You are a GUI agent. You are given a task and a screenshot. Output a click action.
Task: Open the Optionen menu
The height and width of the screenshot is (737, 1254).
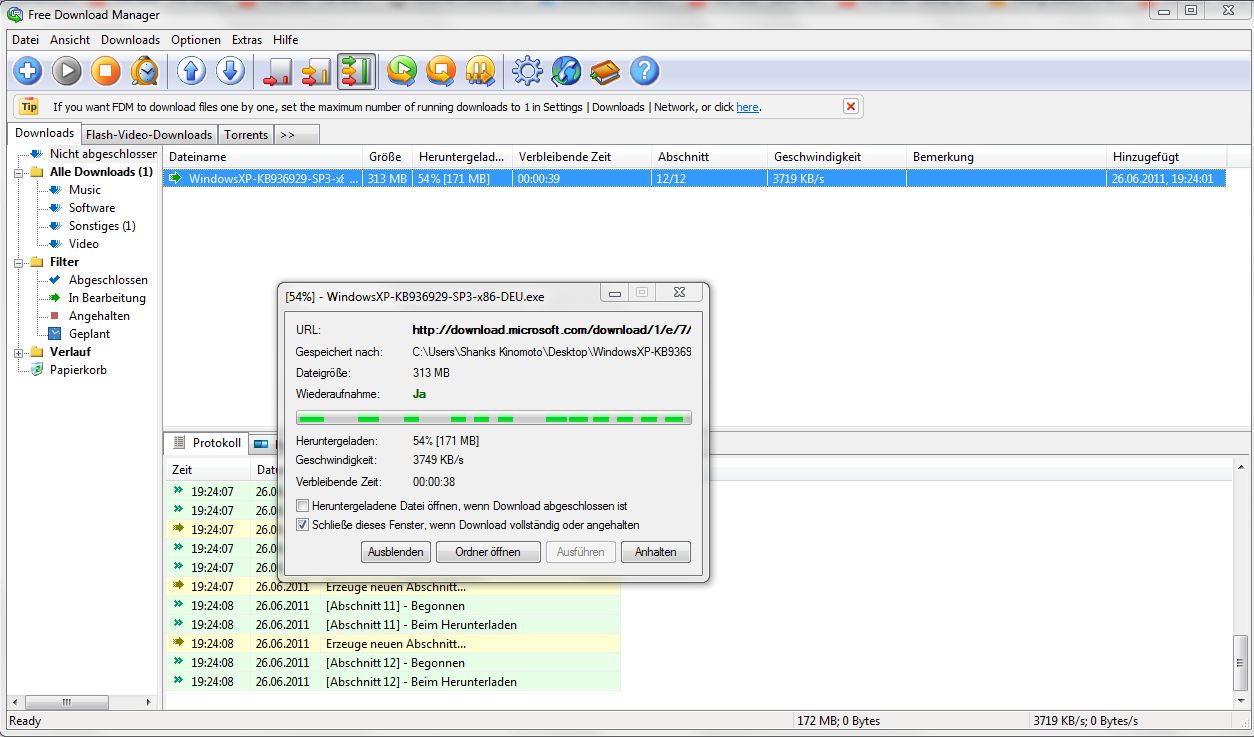coord(196,40)
